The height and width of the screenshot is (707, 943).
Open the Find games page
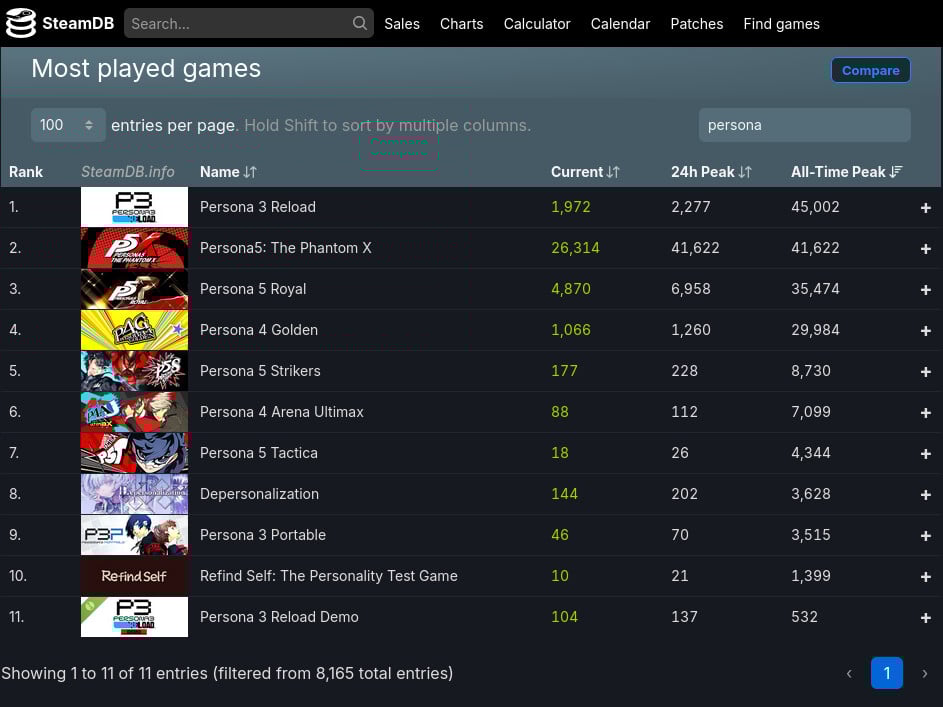[781, 24]
